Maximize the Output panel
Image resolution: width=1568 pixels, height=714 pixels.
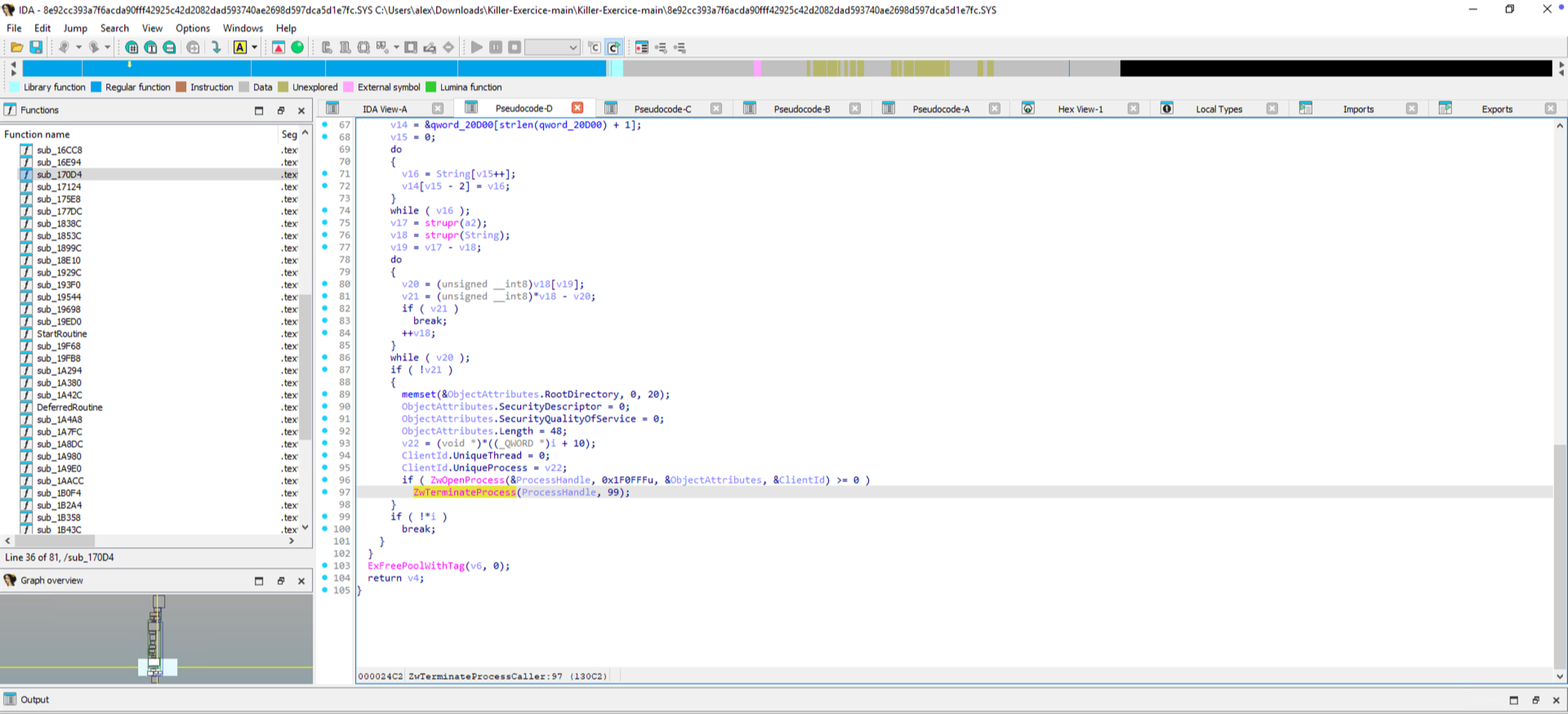coord(1513,700)
